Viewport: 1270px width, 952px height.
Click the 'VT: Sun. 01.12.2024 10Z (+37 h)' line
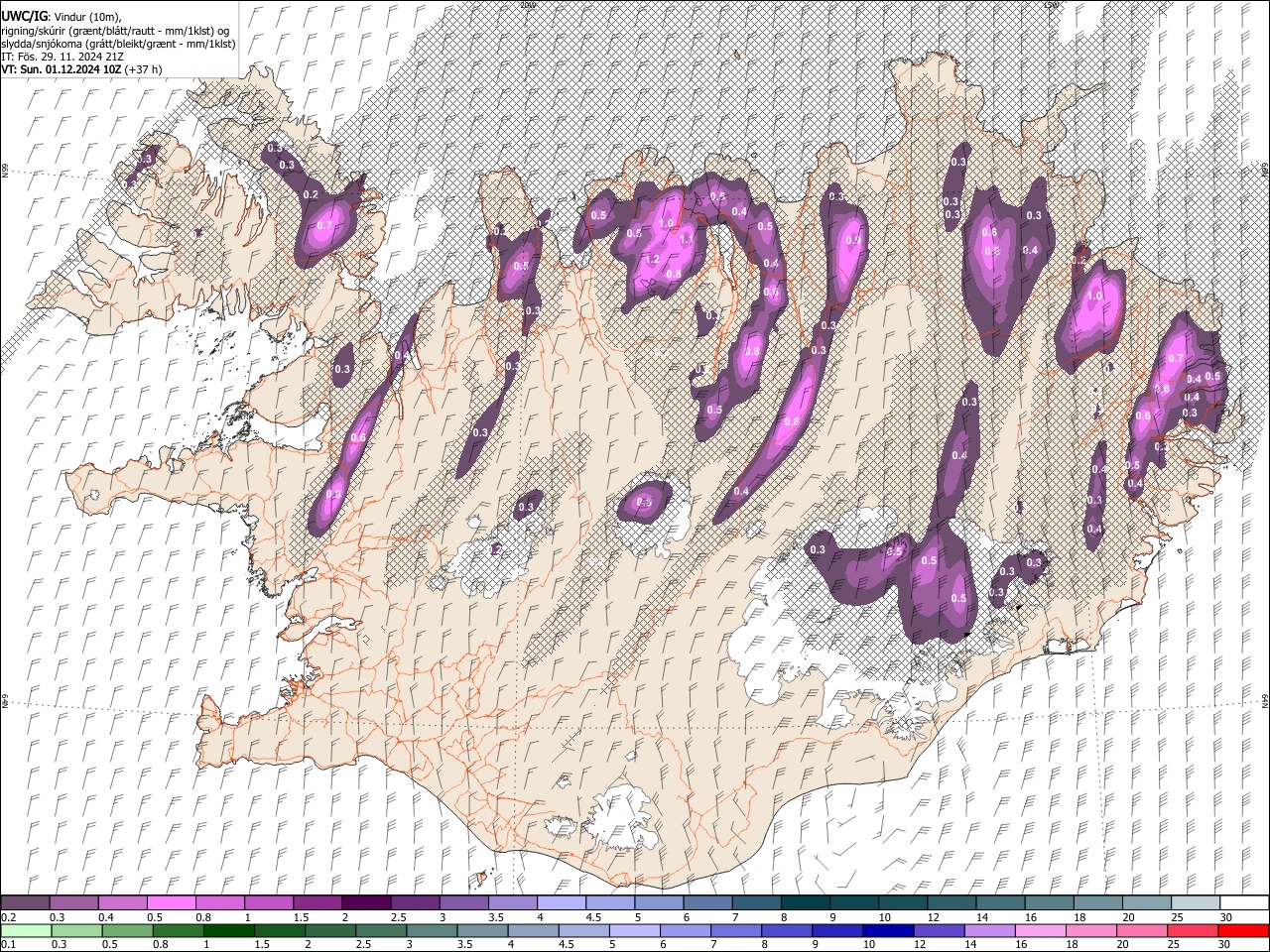coord(81,70)
